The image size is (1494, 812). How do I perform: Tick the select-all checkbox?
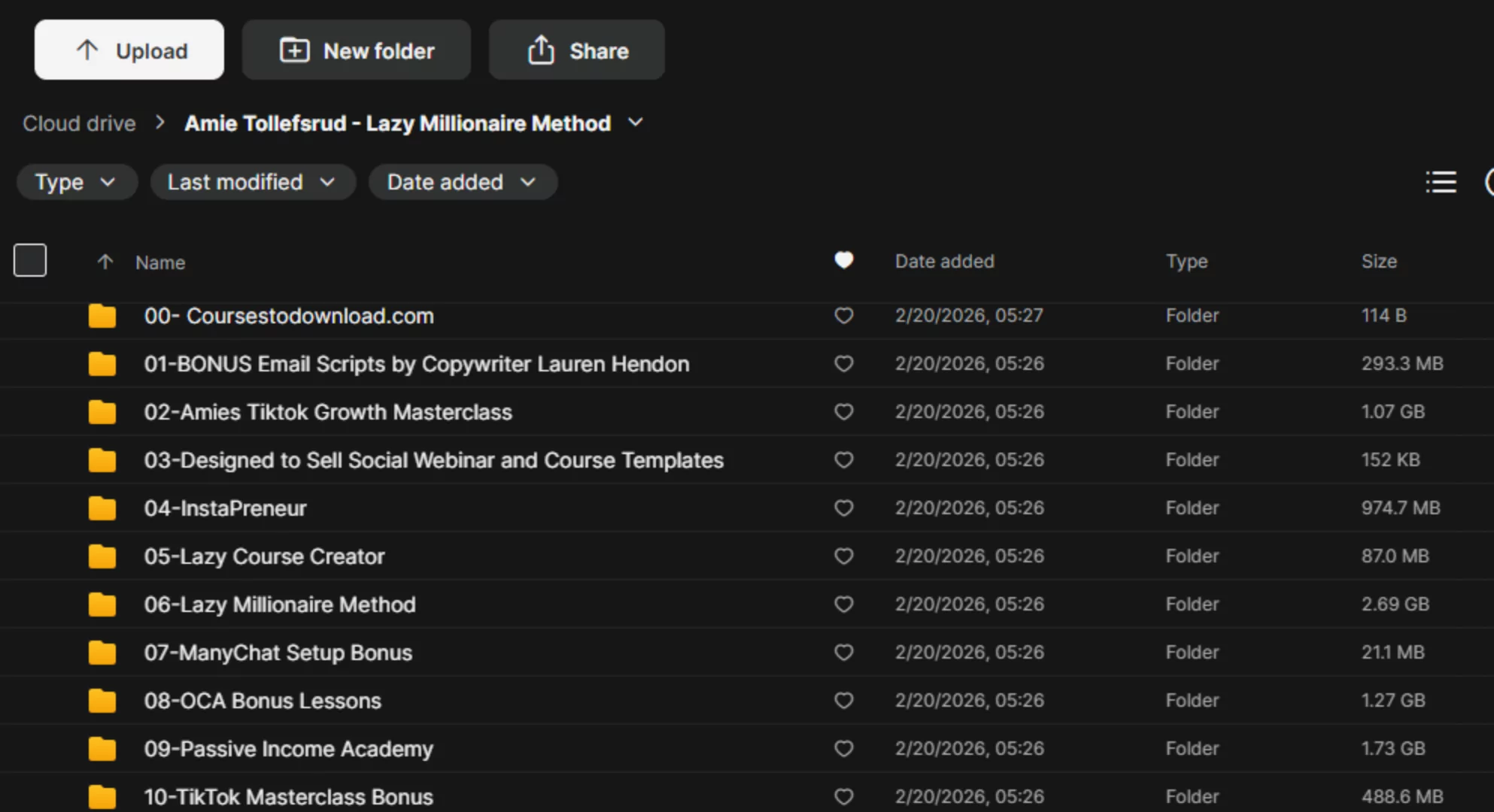30,260
